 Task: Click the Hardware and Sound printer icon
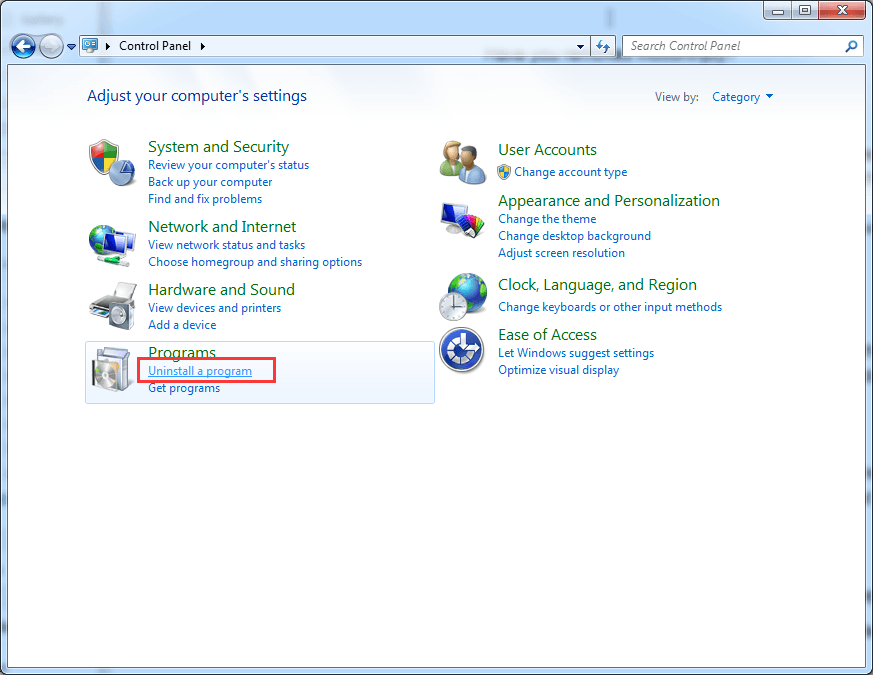(x=113, y=306)
